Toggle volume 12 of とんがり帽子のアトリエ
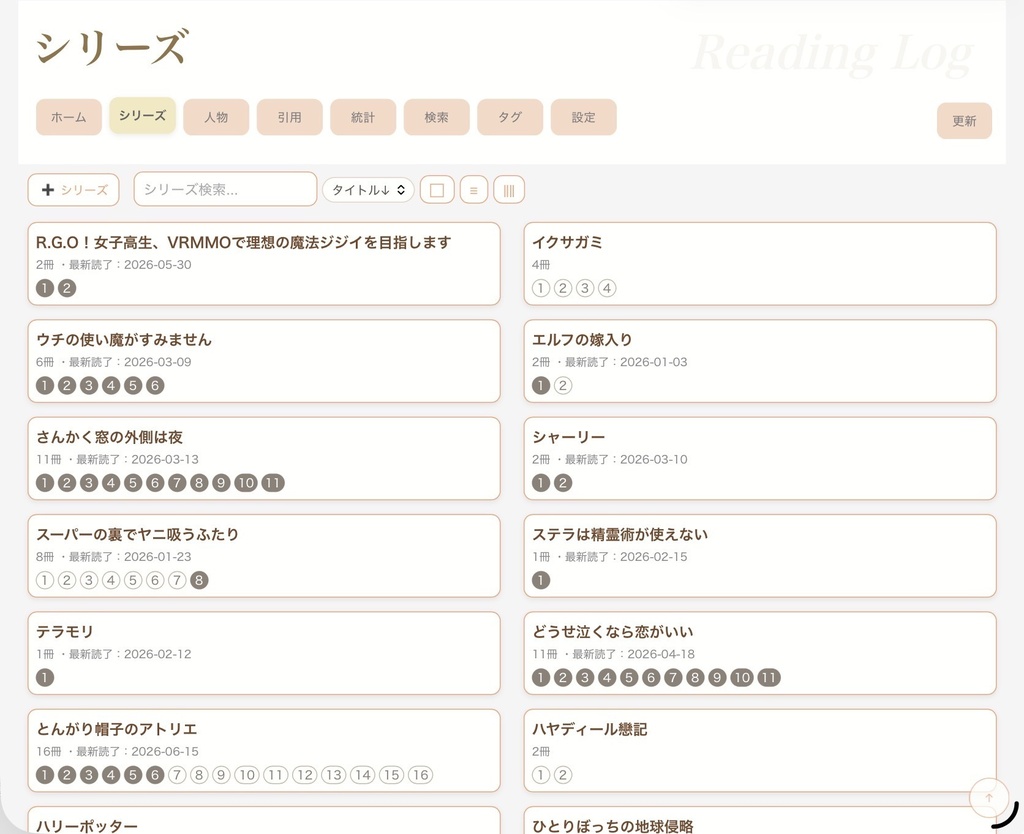Viewport: 1024px width, 834px height. coord(304,775)
